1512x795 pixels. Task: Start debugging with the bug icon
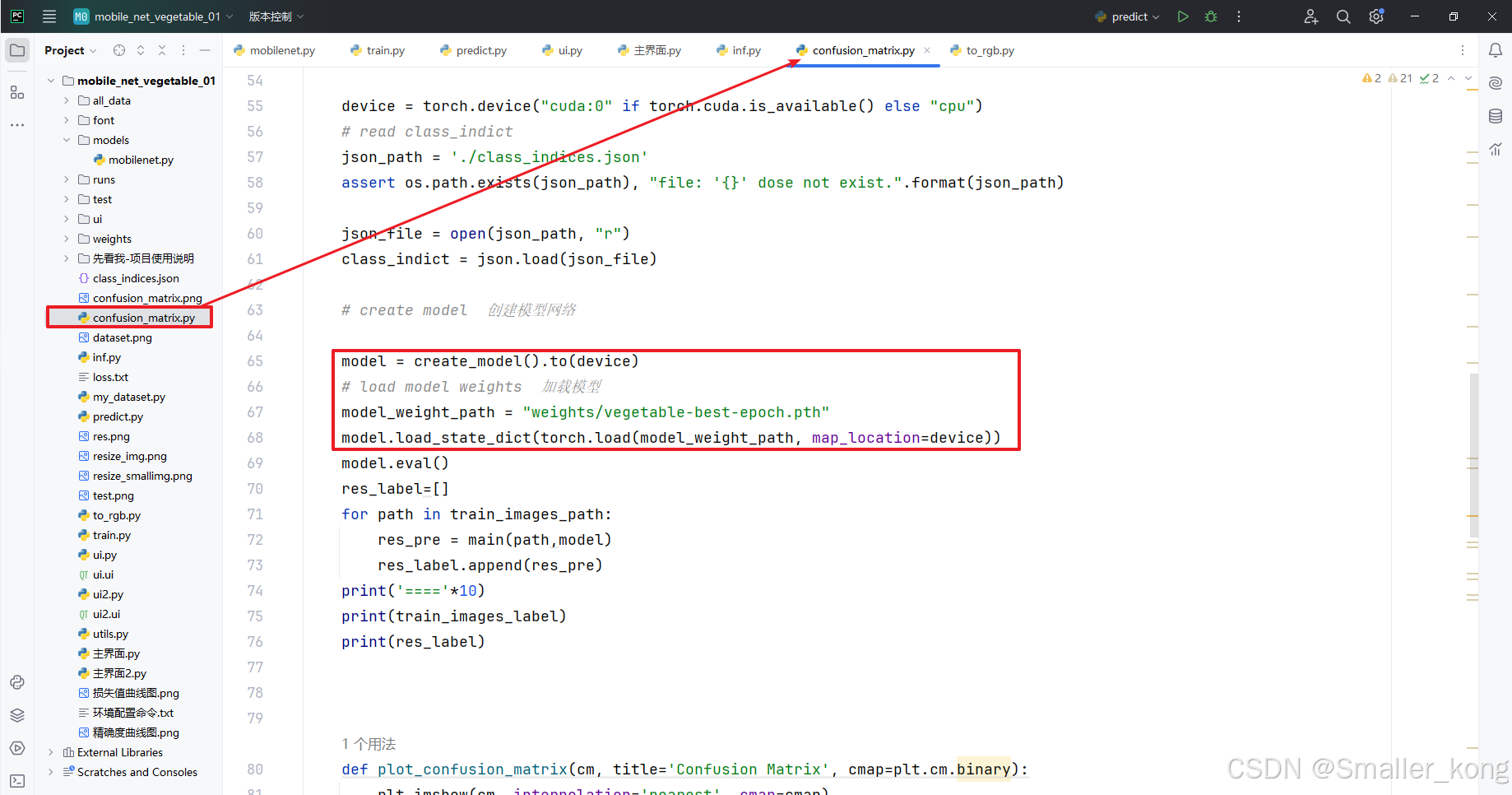[x=1211, y=16]
